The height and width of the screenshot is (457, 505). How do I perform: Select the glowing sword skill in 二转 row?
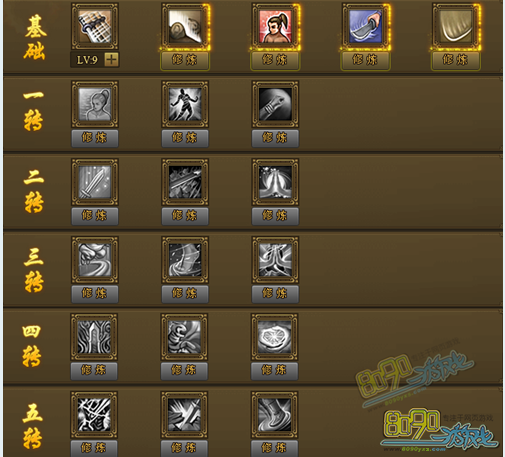point(95,182)
